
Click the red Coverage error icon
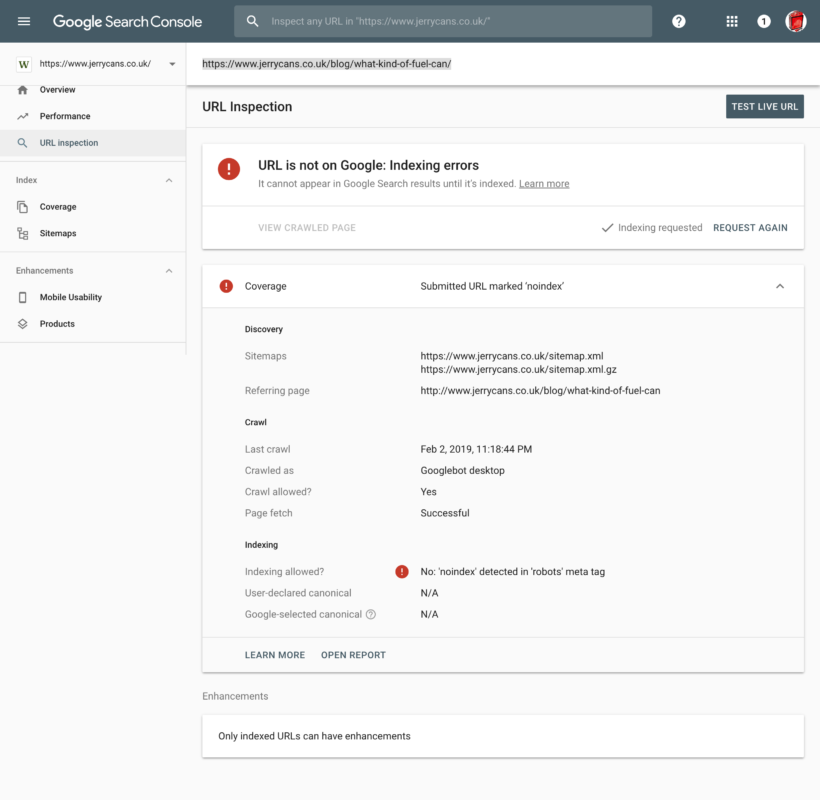226,286
